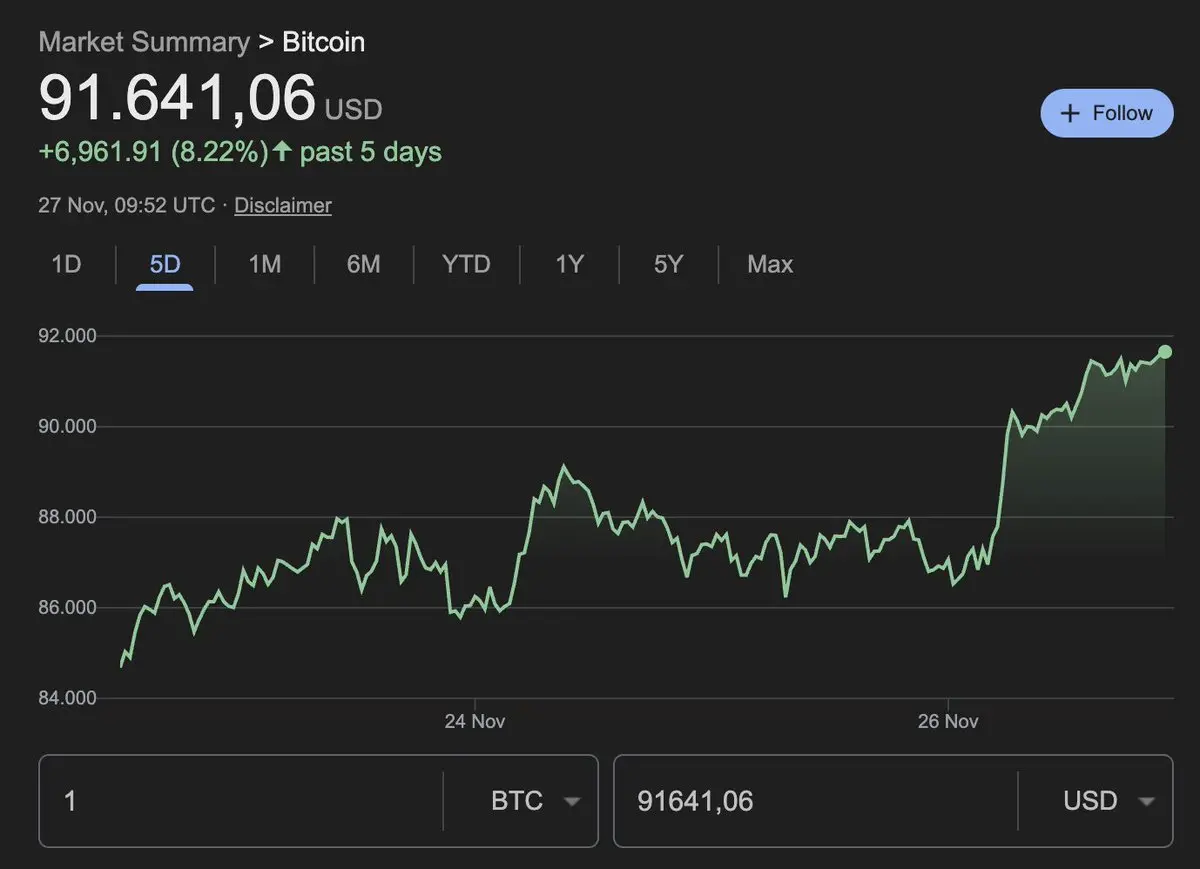Click the 27 Nov, 09:52 UTC timestamp
The width and height of the screenshot is (1200, 869).
pyautogui.click(x=126, y=205)
